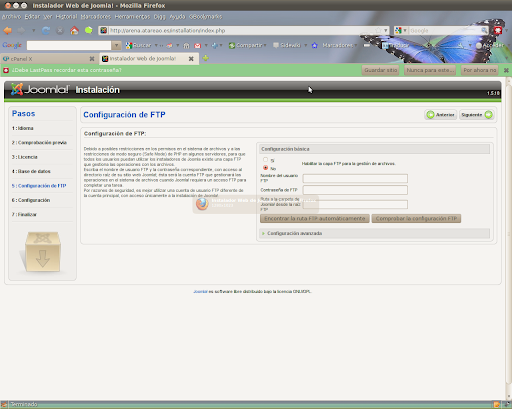Click the Joomla! logo in header

[40, 89]
